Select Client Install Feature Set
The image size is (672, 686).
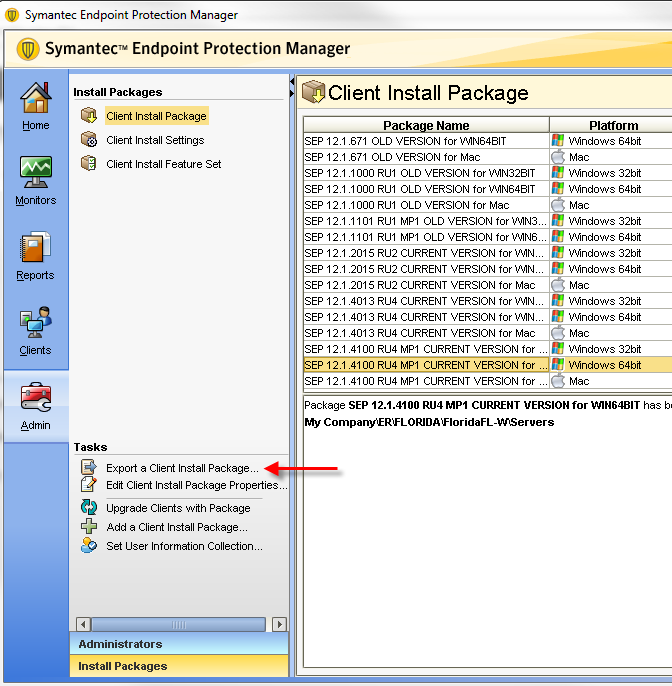pos(164,164)
